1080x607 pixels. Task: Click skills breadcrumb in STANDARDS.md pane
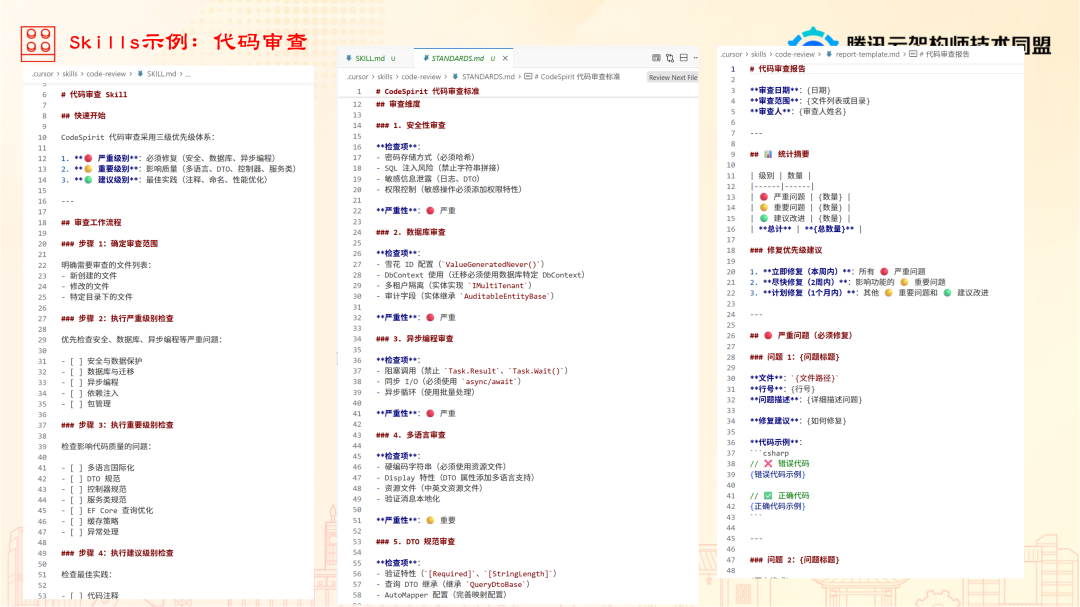tap(385, 76)
